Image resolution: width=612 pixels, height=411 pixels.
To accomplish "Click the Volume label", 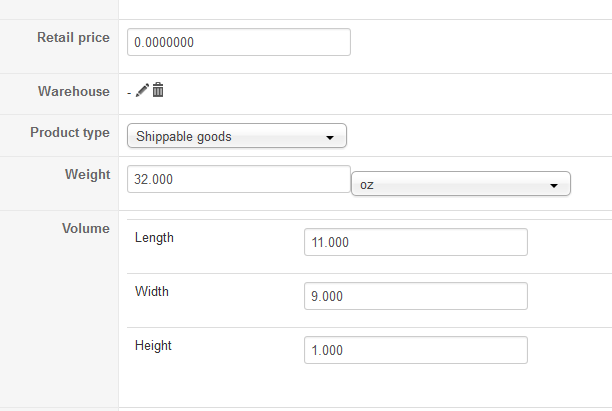I will pos(86,228).
